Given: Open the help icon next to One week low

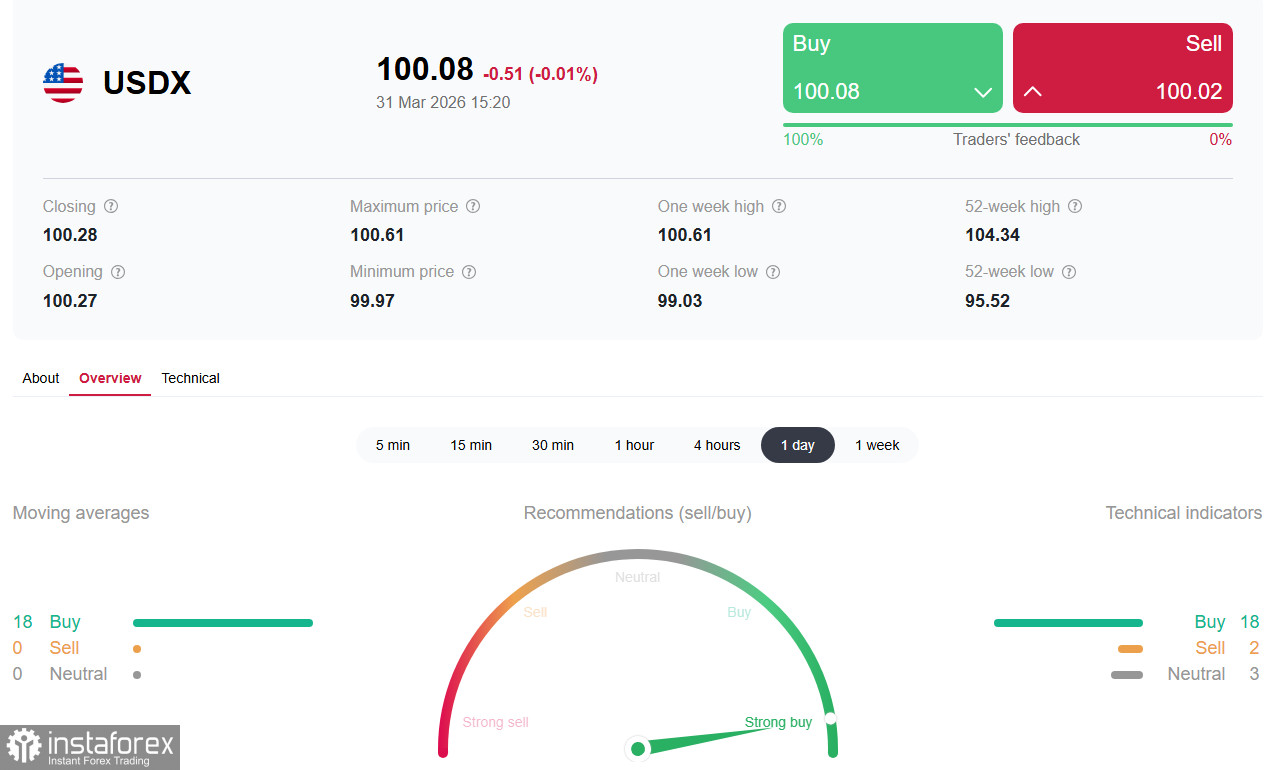Looking at the screenshot, I should (773, 271).
